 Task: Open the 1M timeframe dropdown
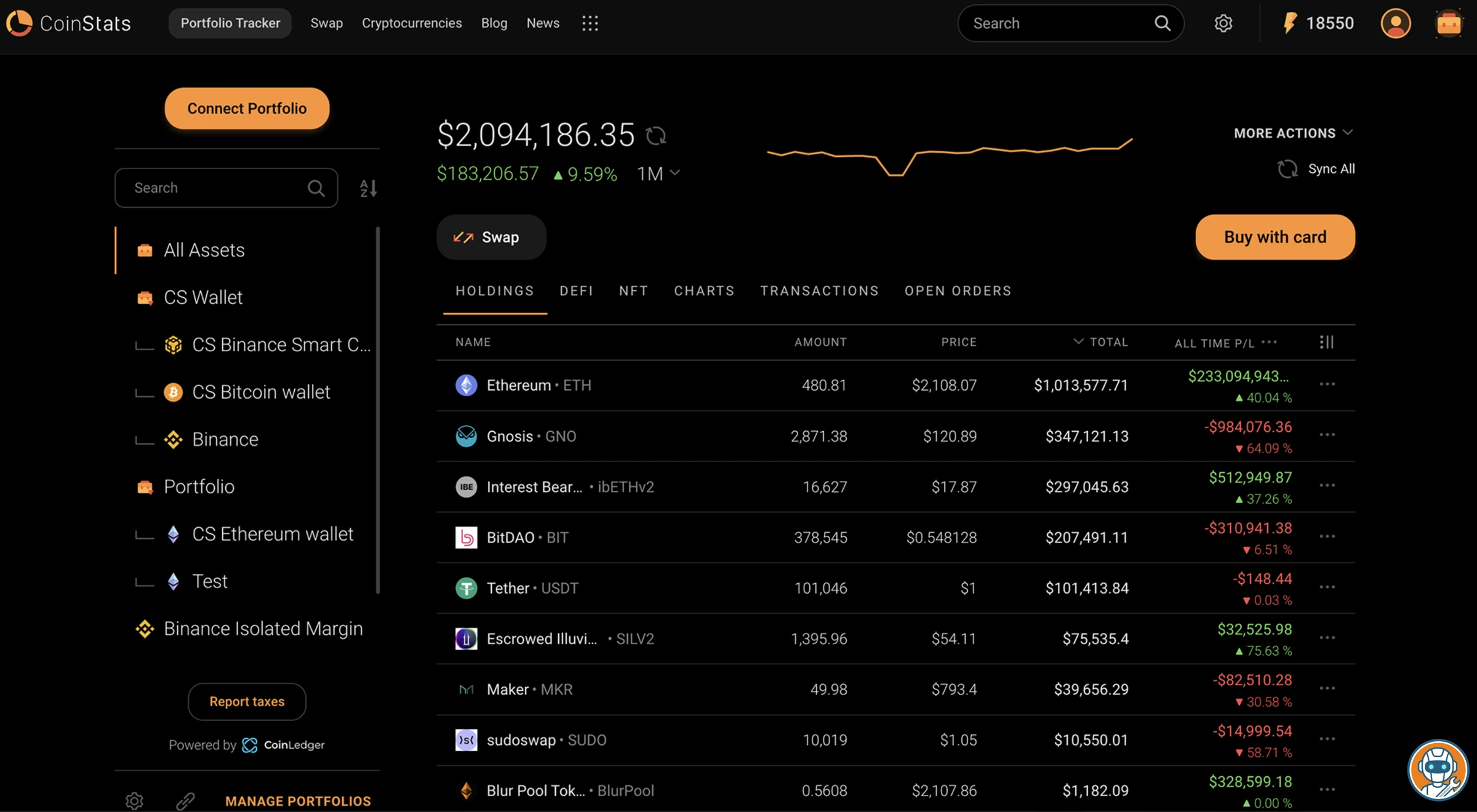coord(658,173)
